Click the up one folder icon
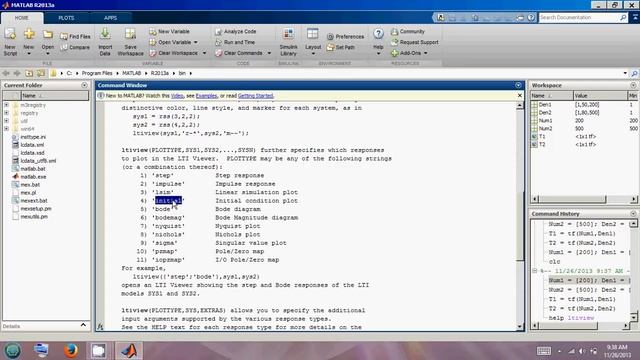Viewport: 640px width, 360px height. [29, 73]
